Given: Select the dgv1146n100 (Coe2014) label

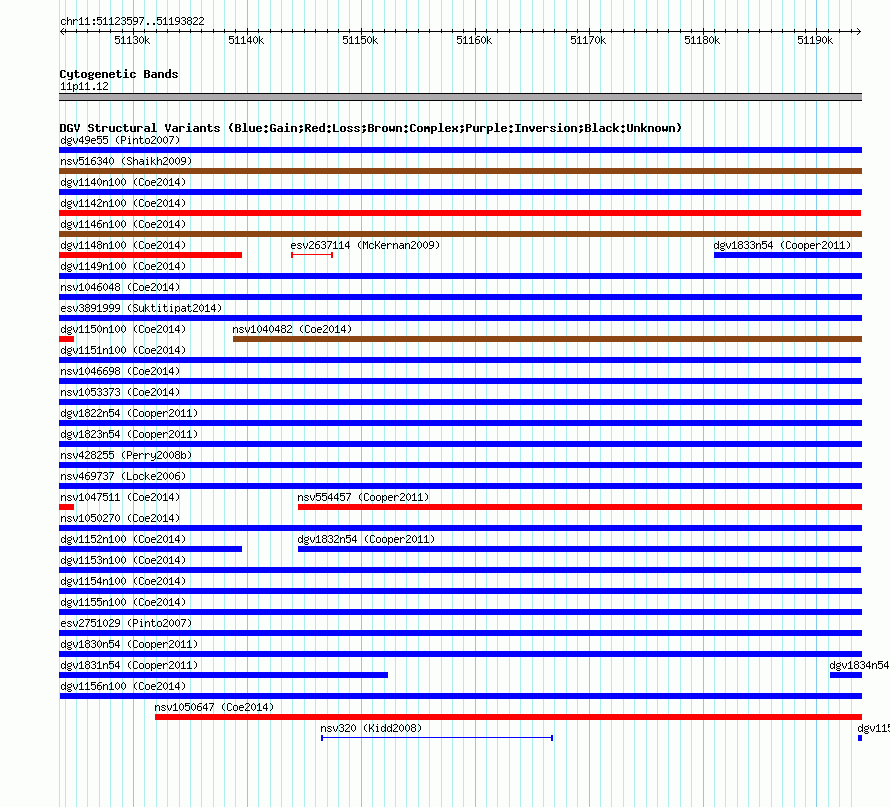Looking at the screenshot, I should [123, 224].
